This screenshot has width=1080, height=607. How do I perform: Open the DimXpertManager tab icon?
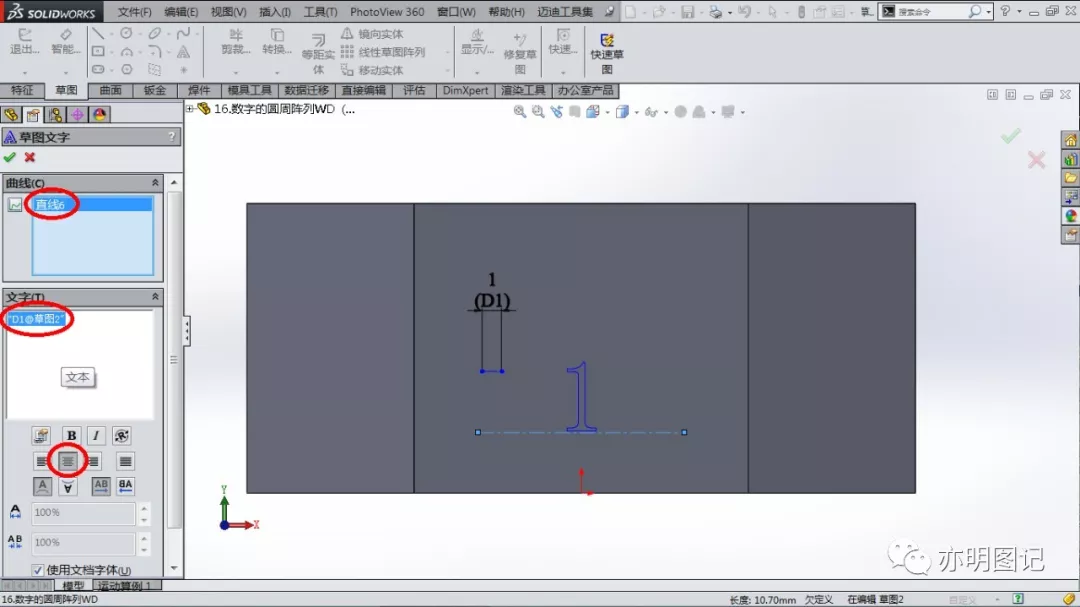(x=77, y=114)
